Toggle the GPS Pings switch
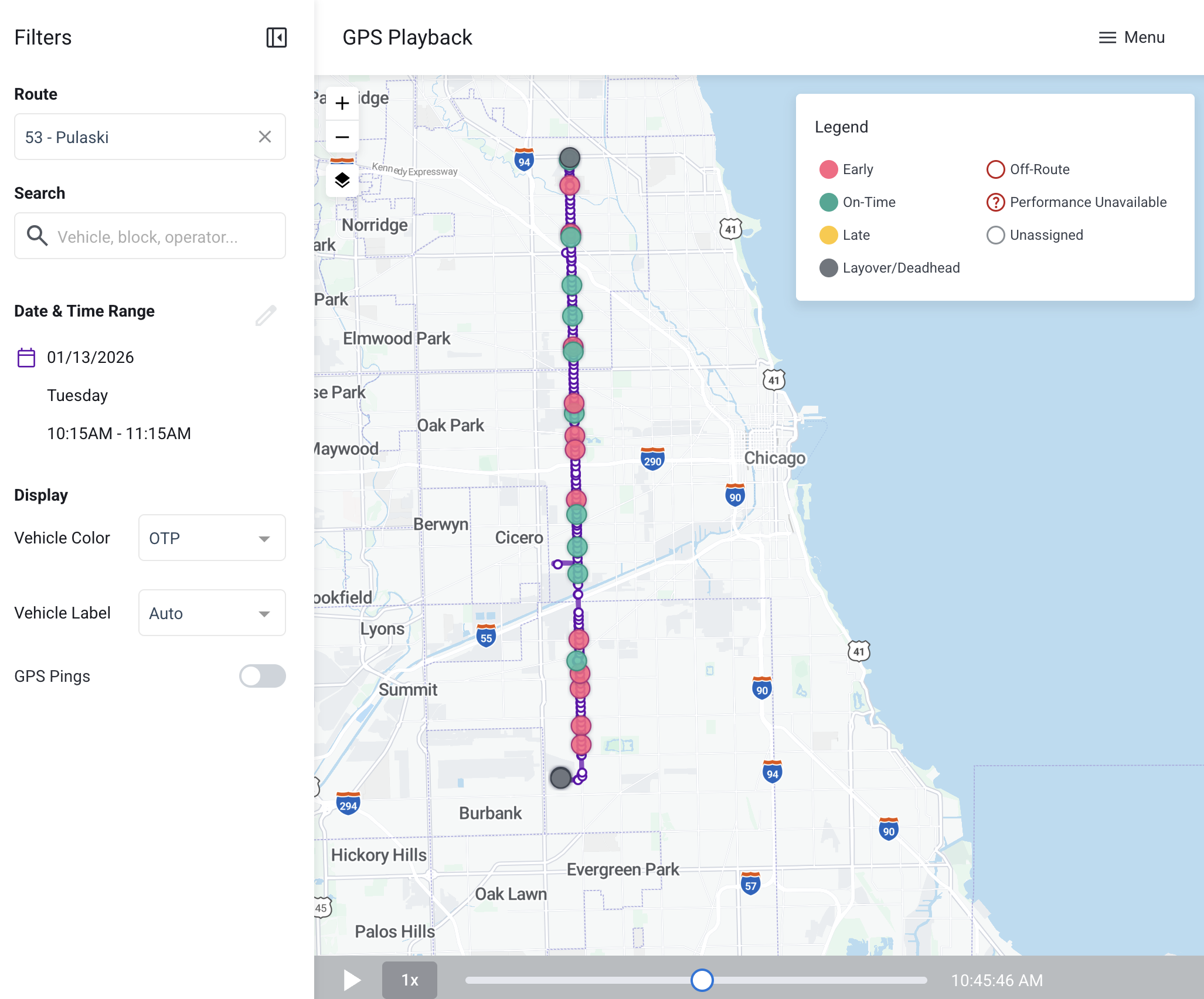The height and width of the screenshot is (999, 1204). pyautogui.click(x=262, y=676)
